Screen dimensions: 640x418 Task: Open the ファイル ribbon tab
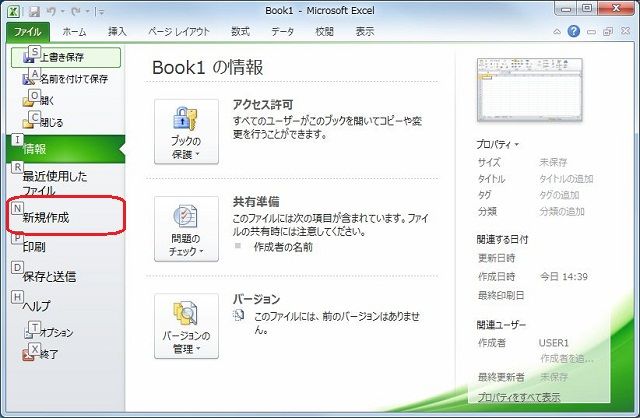pyautogui.click(x=28, y=32)
